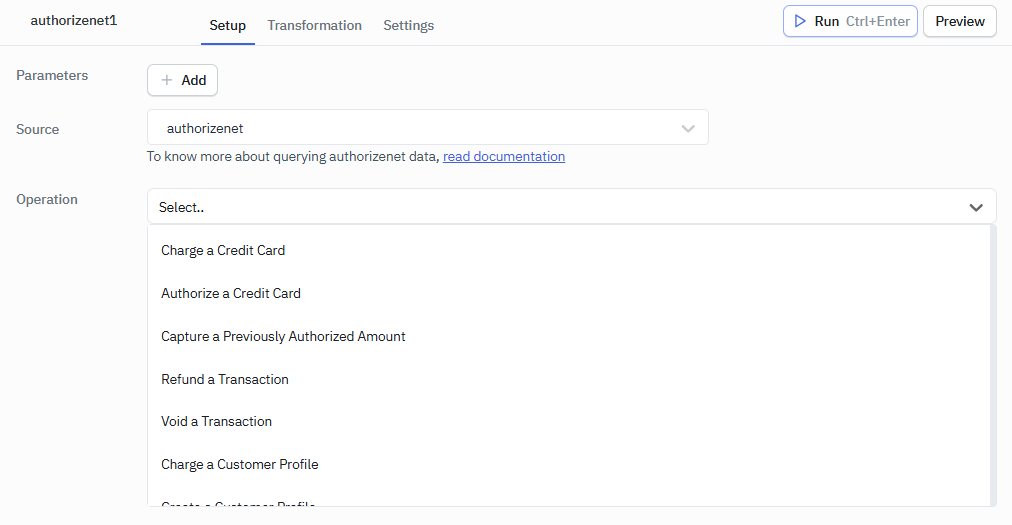Screen dimensions: 1012x525
Task: Choose Authorize a Credit Card operation
Action: (x=568, y=293)
